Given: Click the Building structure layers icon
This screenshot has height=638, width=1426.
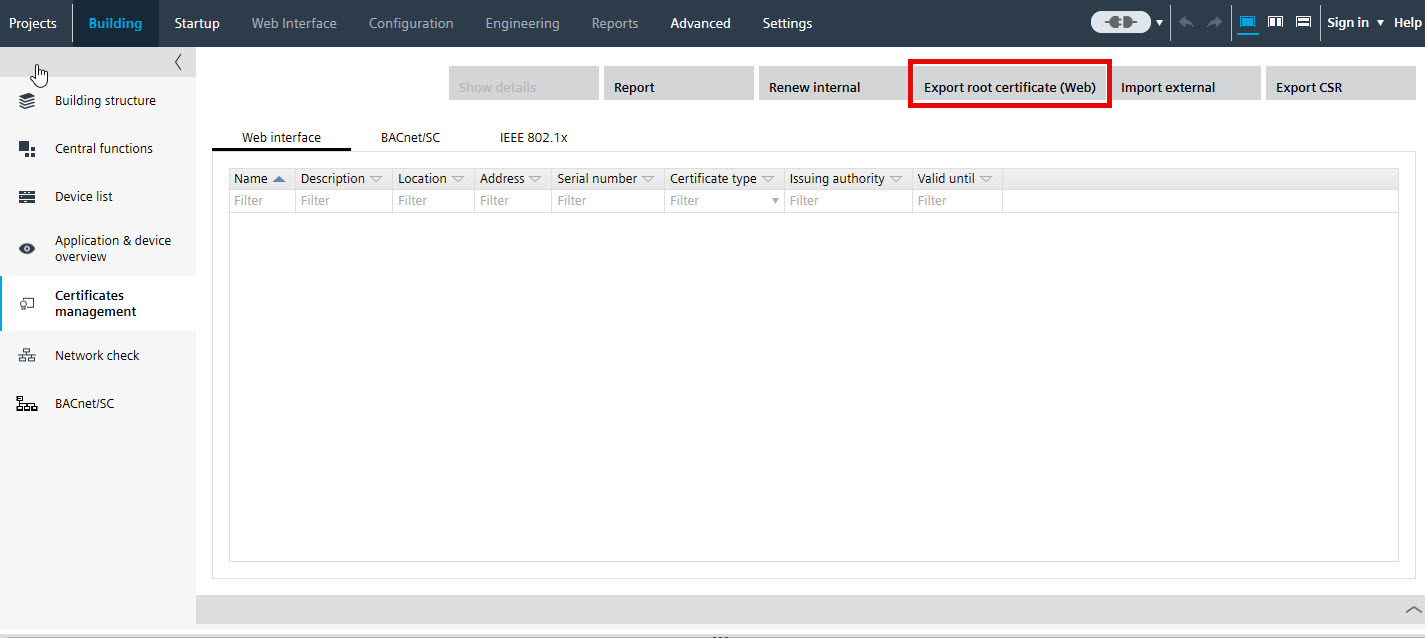Looking at the screenshot, I should pos(27,101).
